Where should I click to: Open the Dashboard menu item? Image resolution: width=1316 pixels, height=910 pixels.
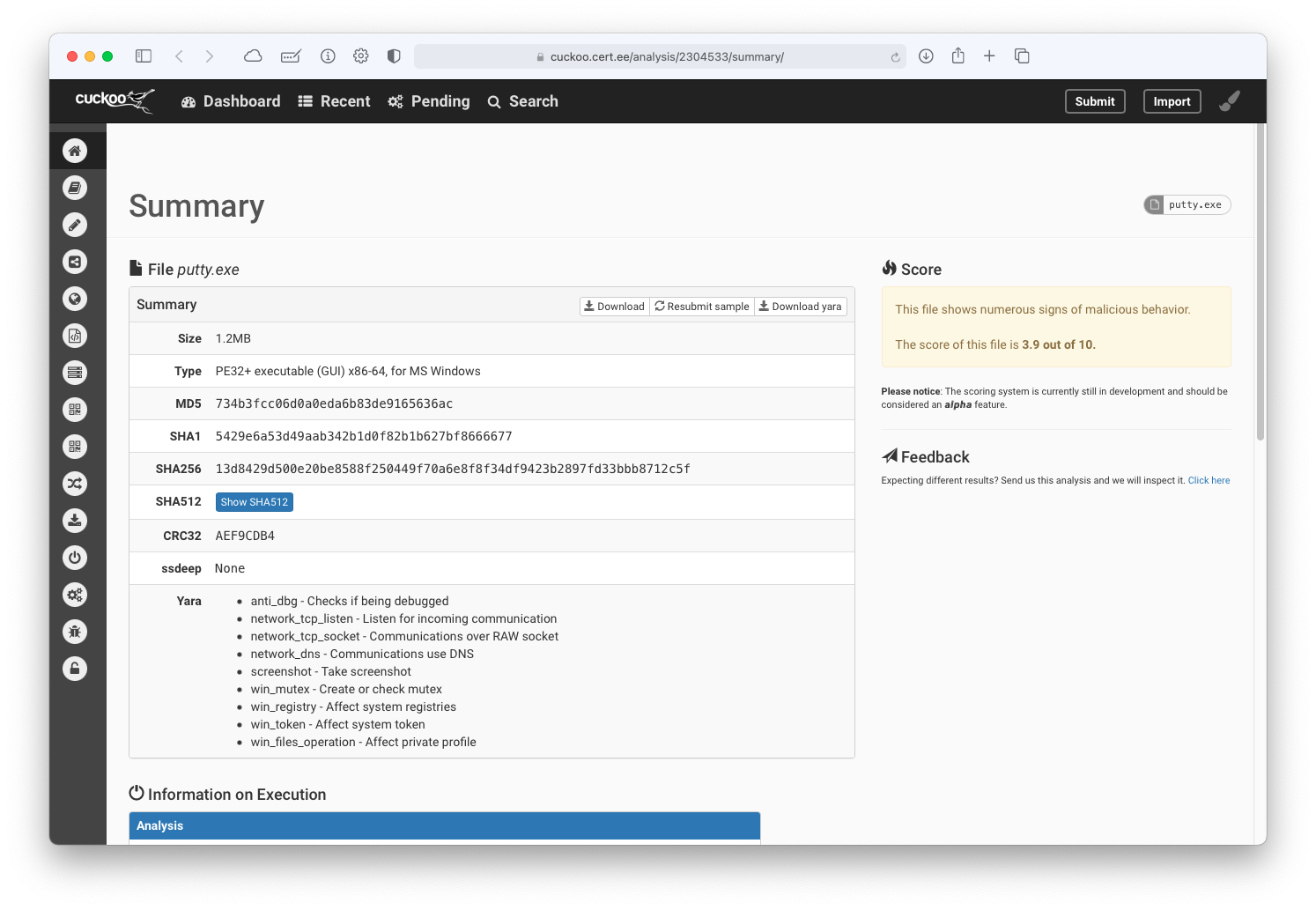tap(231, 101)
